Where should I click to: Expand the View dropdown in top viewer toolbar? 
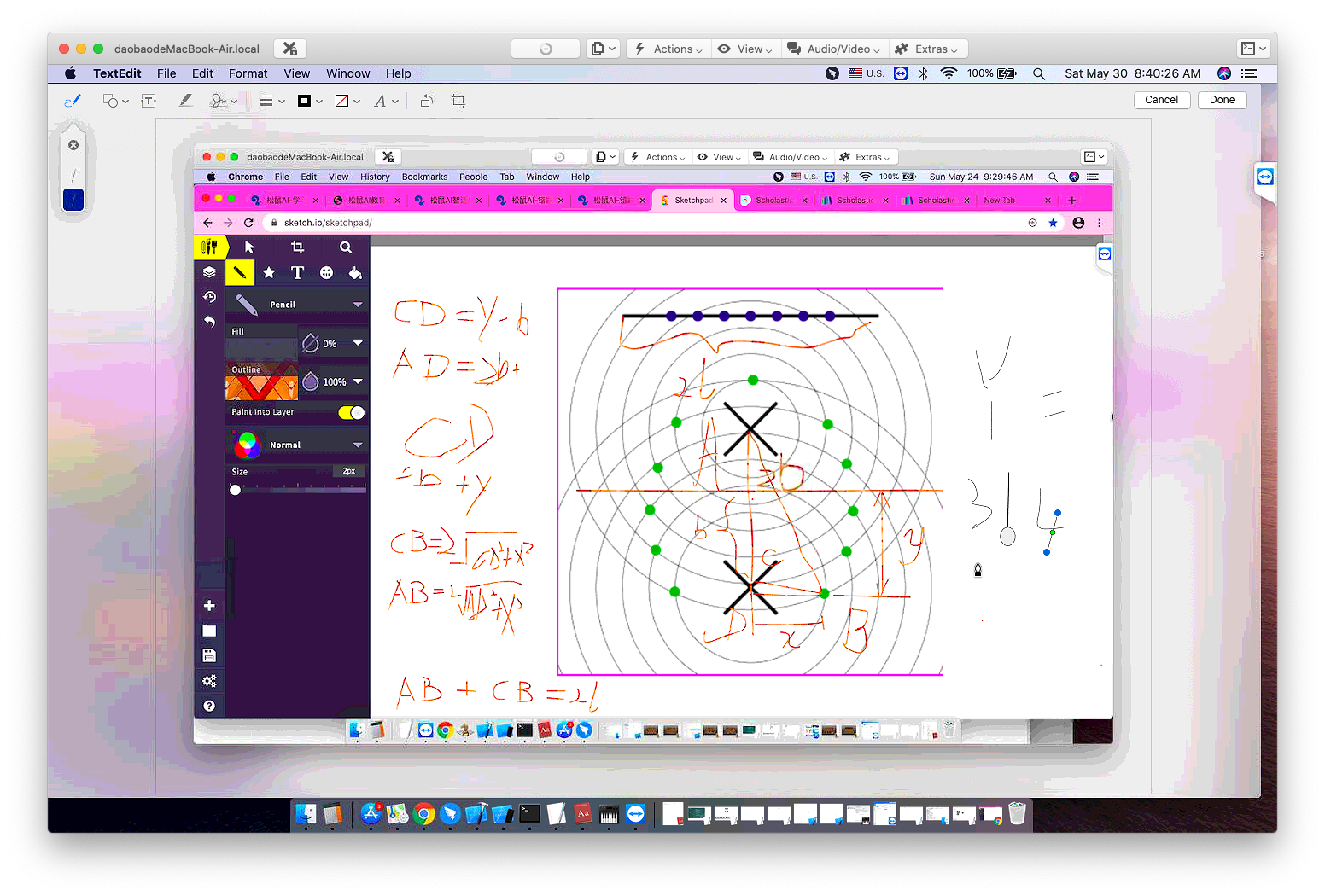(x=745, y=49)
